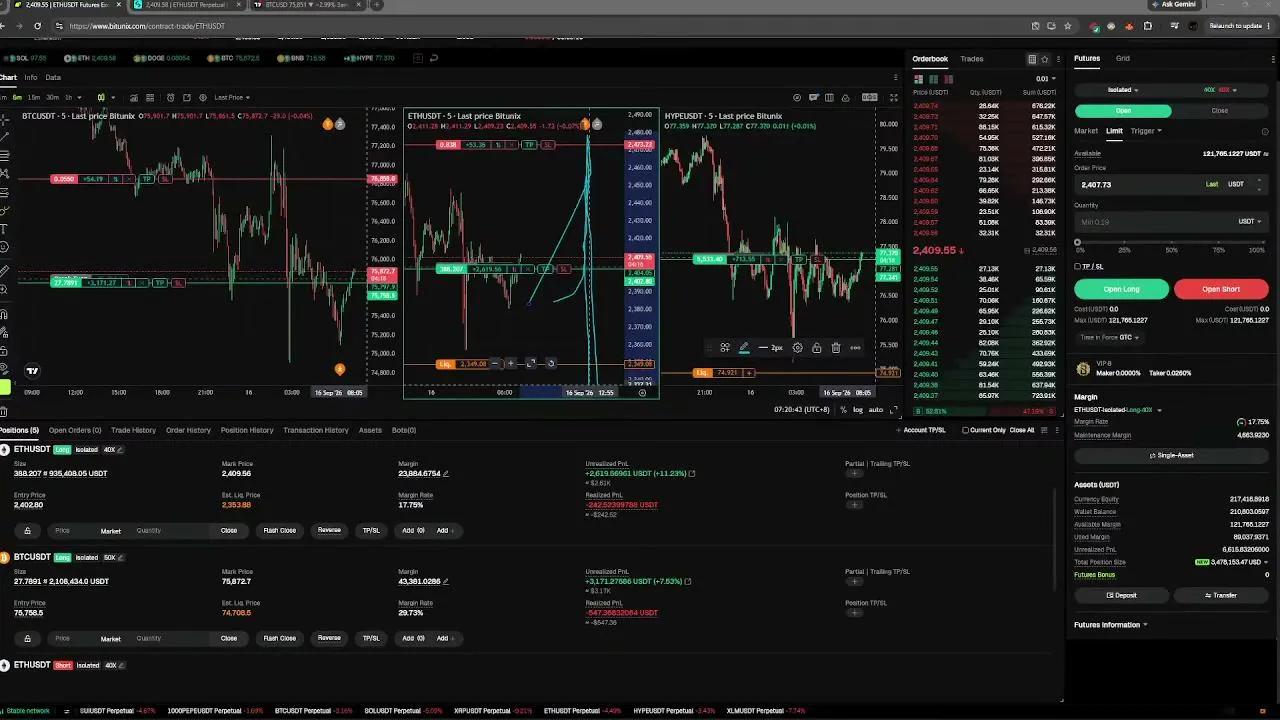
Task: Toggle fullscreen mode of the chart panel
Action: (893, 97)
